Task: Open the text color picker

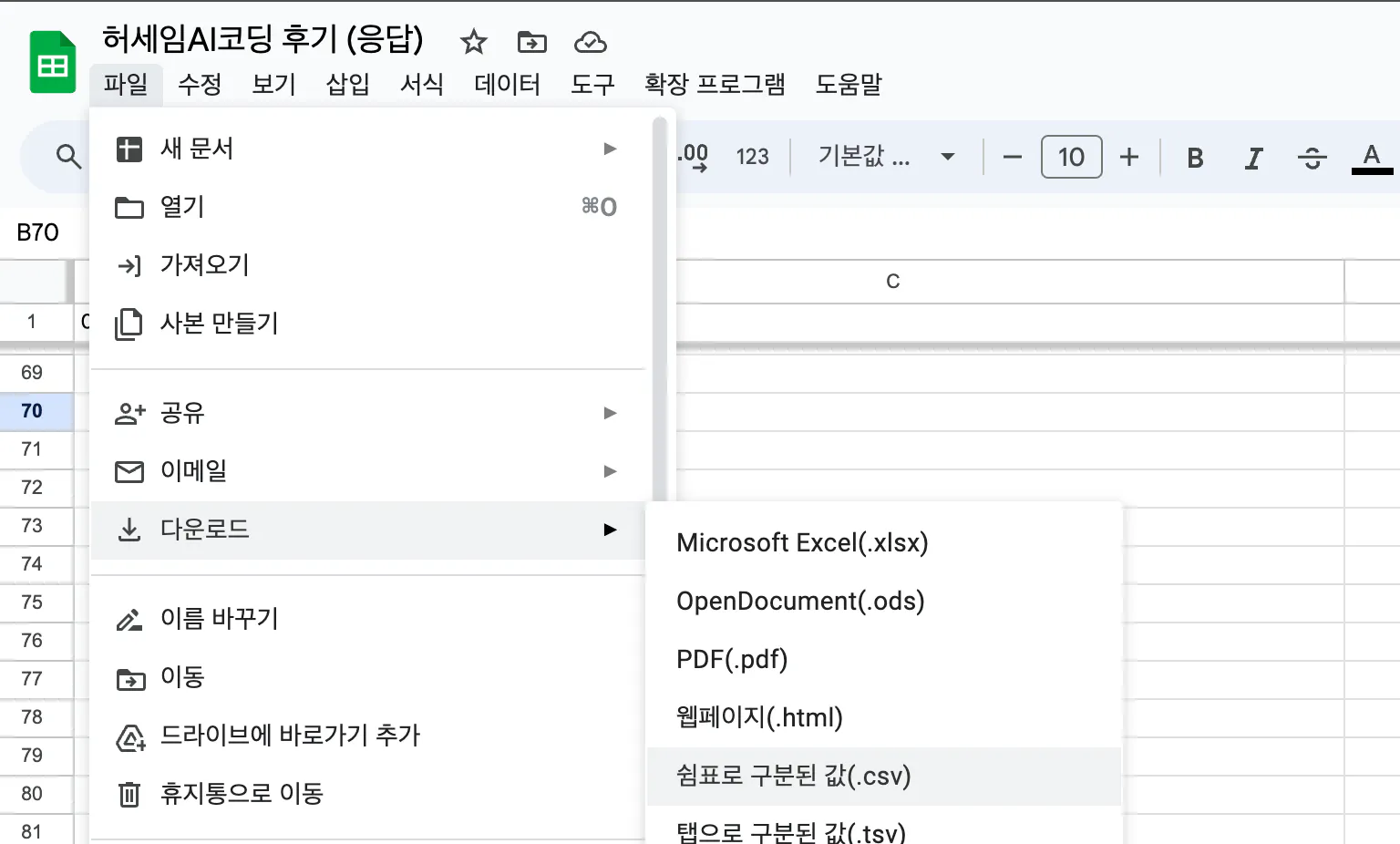Action: 1371,158
